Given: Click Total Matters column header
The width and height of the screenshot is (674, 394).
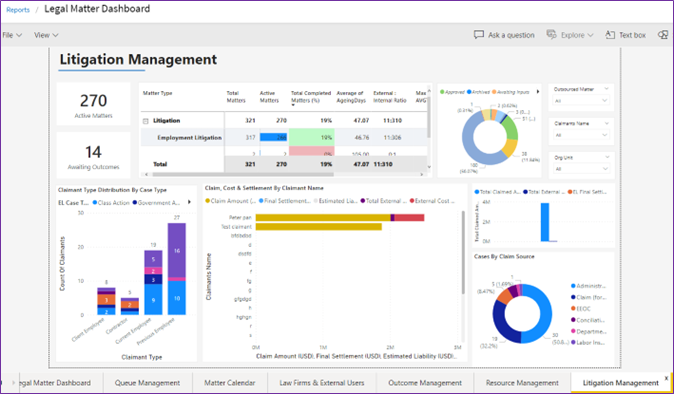Looking at the screenshot, I should tap(236, 97).
